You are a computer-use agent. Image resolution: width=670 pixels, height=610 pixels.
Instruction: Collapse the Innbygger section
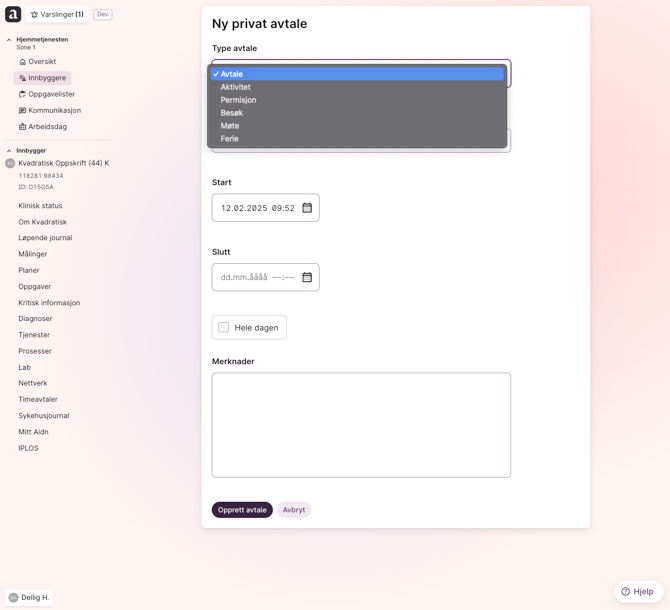9,151
